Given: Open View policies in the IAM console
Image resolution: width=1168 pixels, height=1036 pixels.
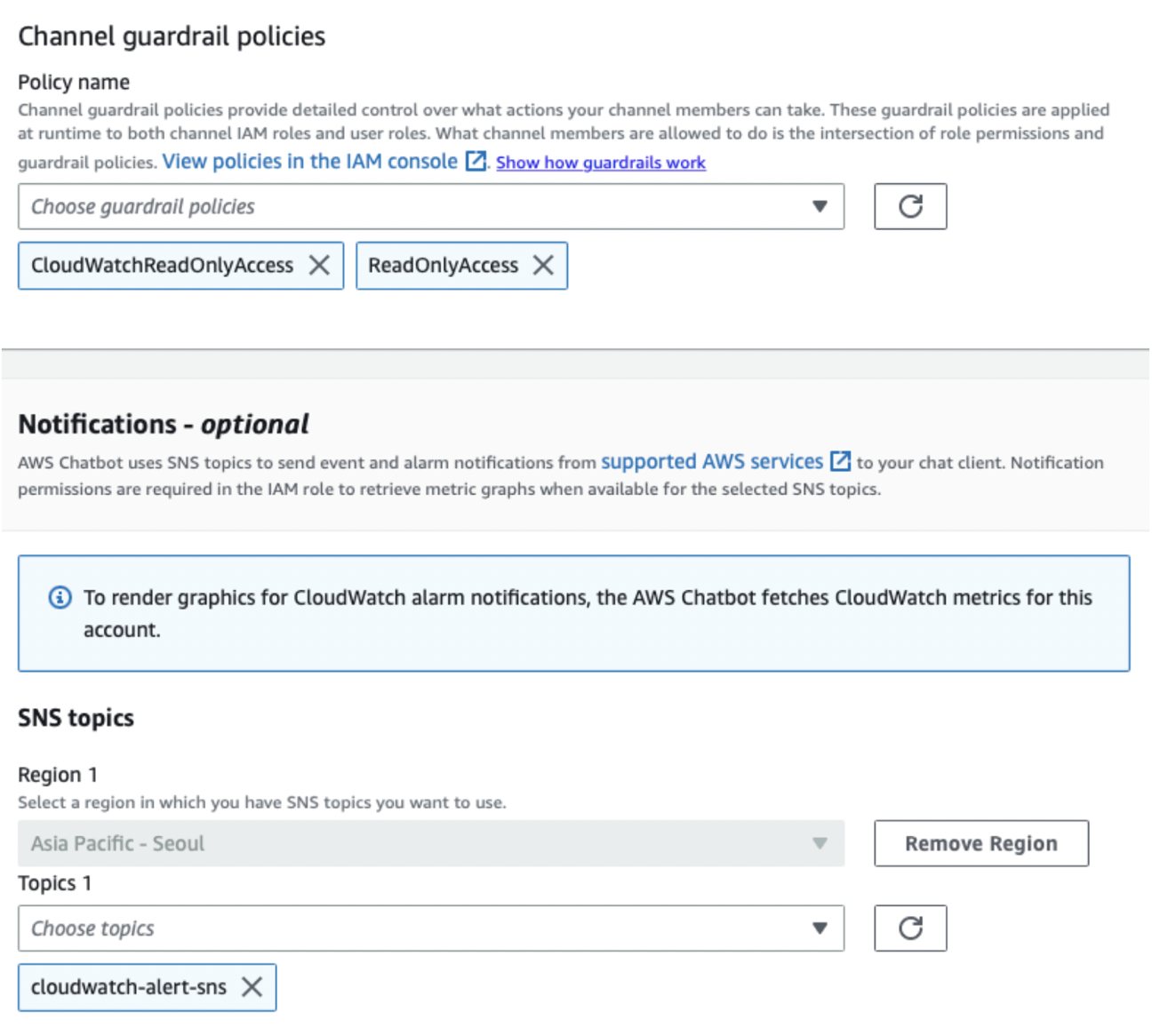Looking at the screenshot, I should tap(309, 161).
